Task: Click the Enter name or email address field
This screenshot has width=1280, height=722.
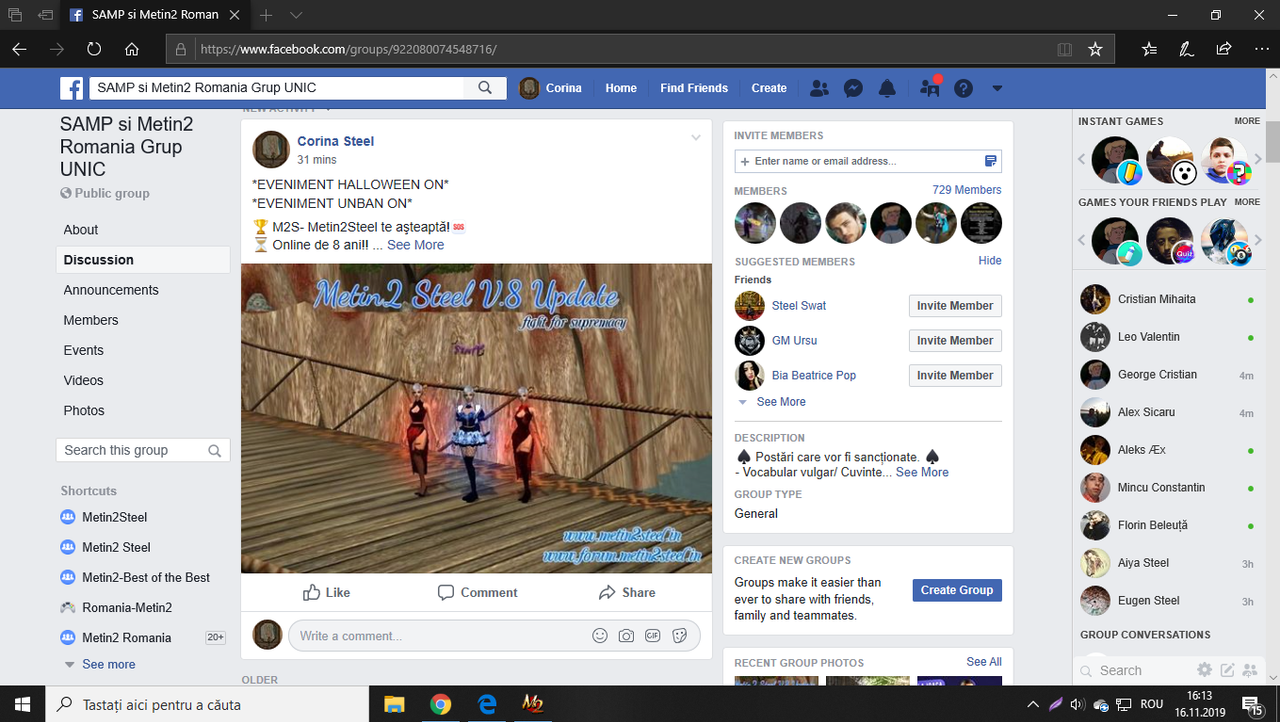Action: pos(868,161)
